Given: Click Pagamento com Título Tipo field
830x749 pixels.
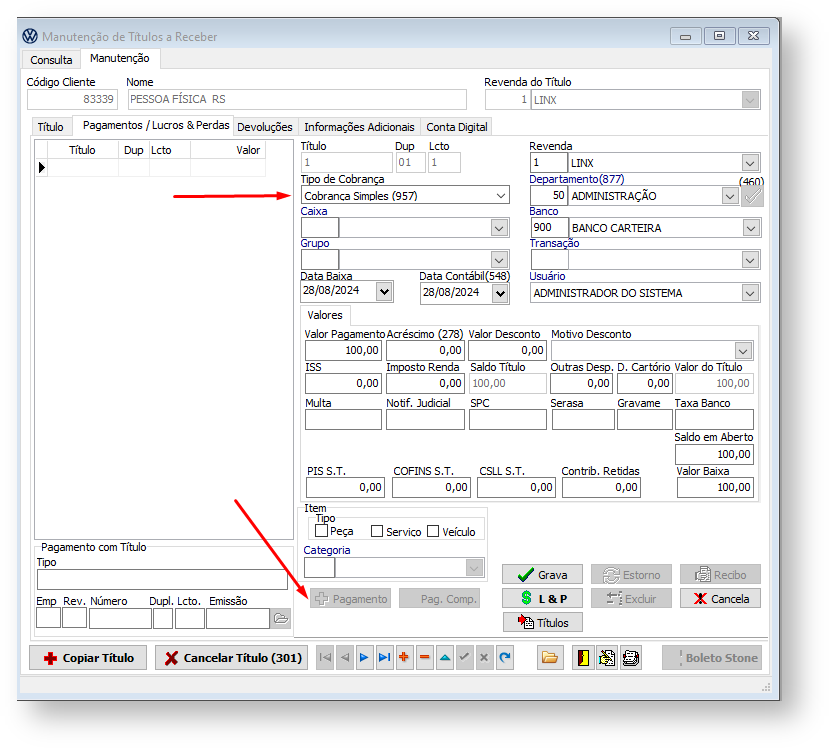Looking at the screenshot, I should pos(162,580).
